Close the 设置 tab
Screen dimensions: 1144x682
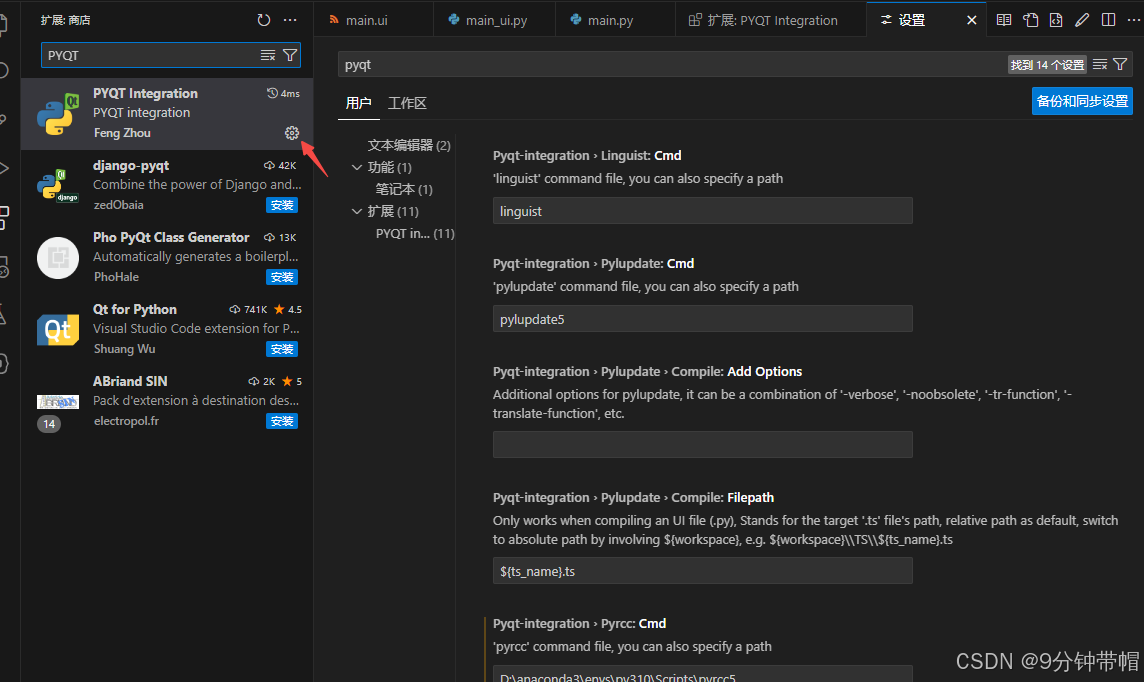click(x=971, y=20)
